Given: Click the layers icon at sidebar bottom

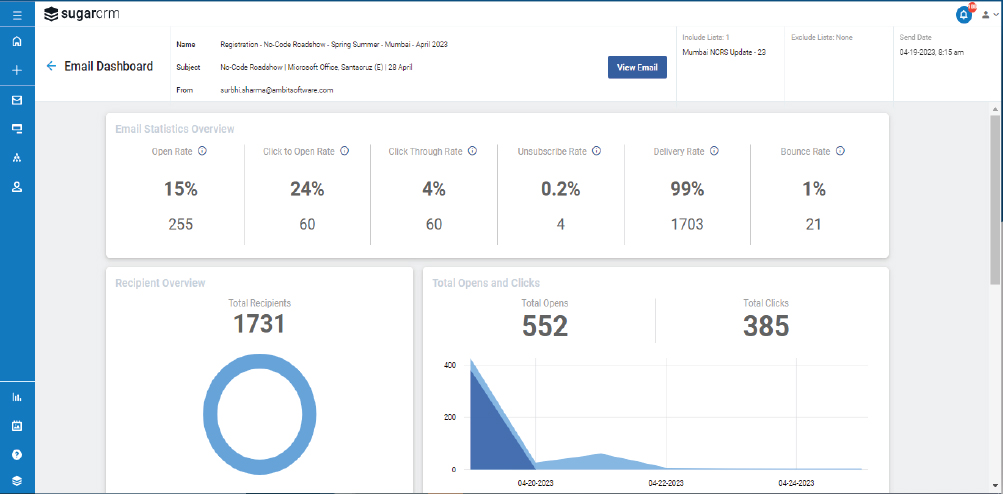Looking at the screenshot, I should [x=17, y=481].
